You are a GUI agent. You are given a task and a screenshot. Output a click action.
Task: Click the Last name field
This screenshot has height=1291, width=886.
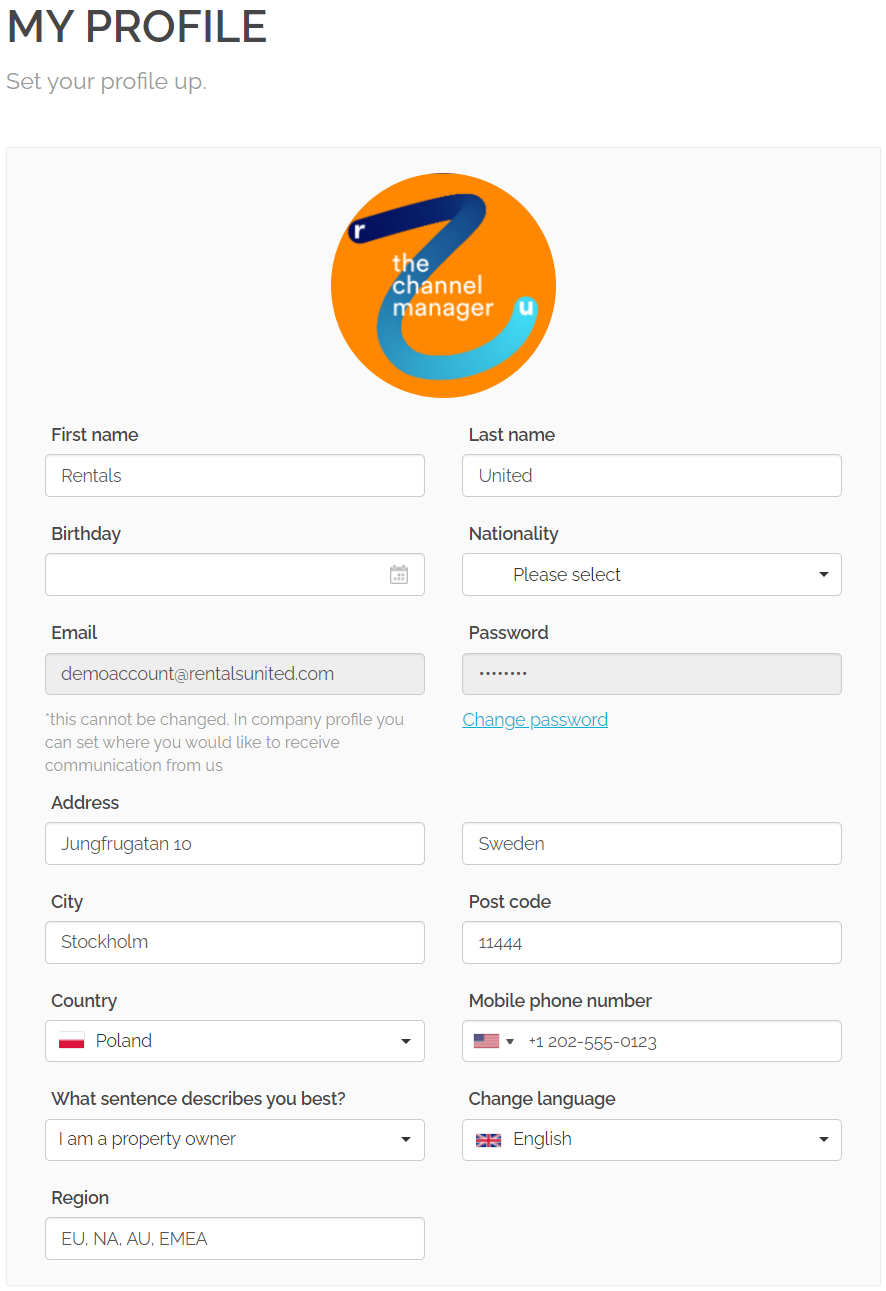coord(651,476)
